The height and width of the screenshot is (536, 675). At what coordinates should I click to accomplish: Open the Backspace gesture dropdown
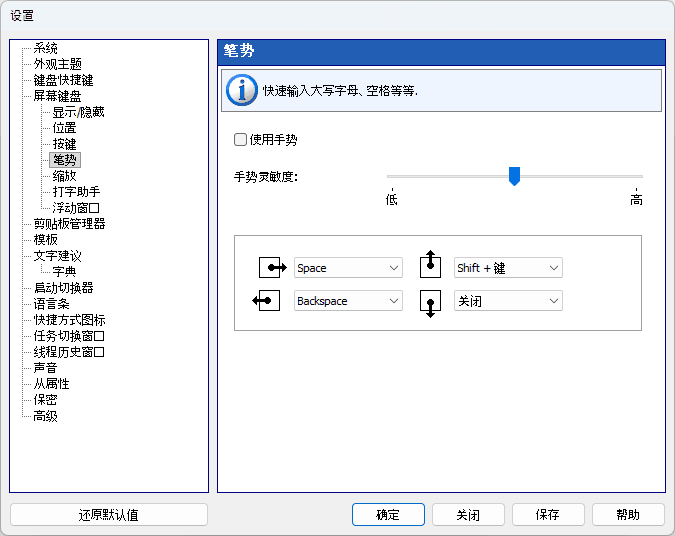point(348,301)
